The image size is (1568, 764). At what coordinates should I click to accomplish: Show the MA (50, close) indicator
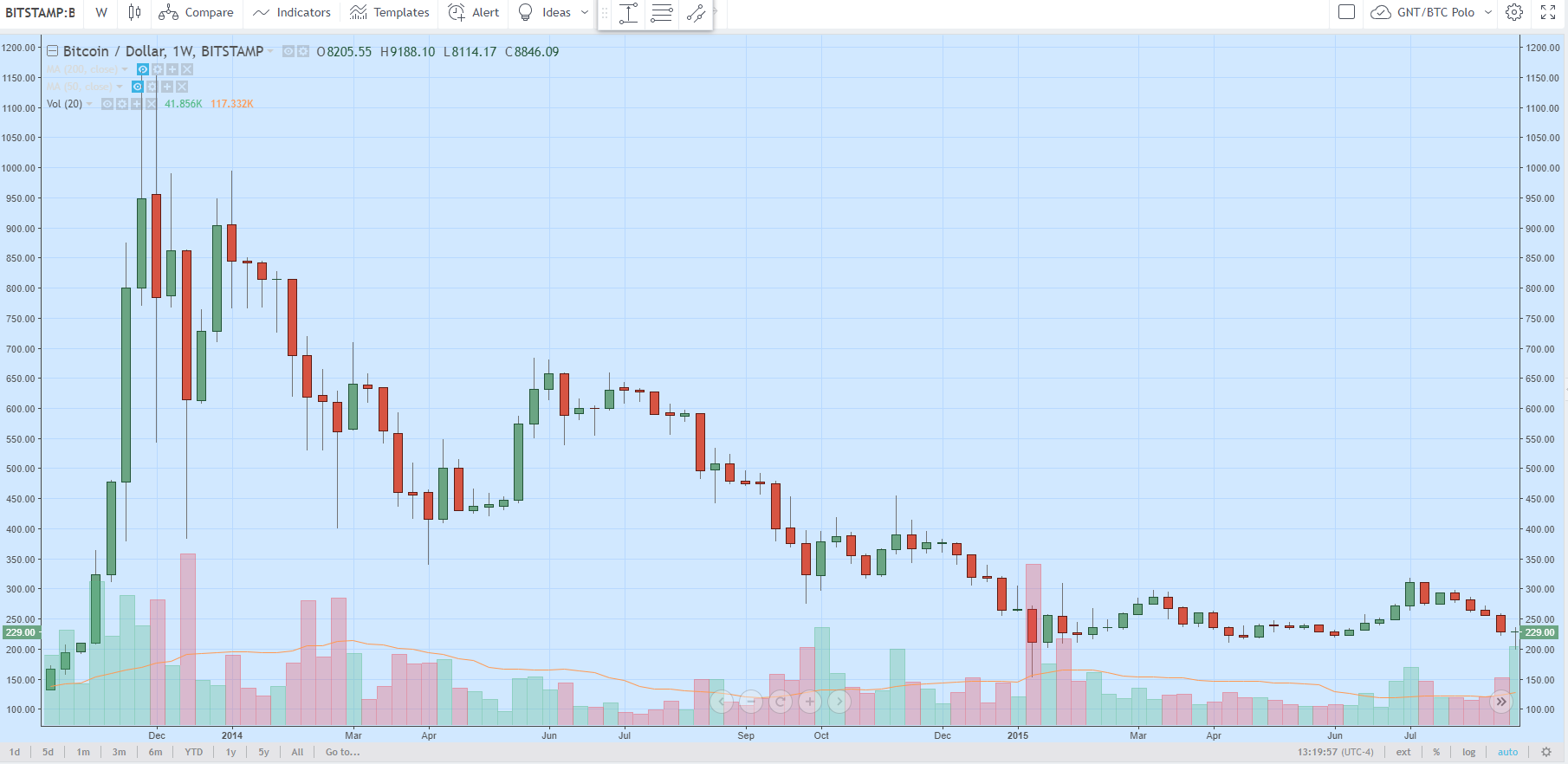(137, 87)
